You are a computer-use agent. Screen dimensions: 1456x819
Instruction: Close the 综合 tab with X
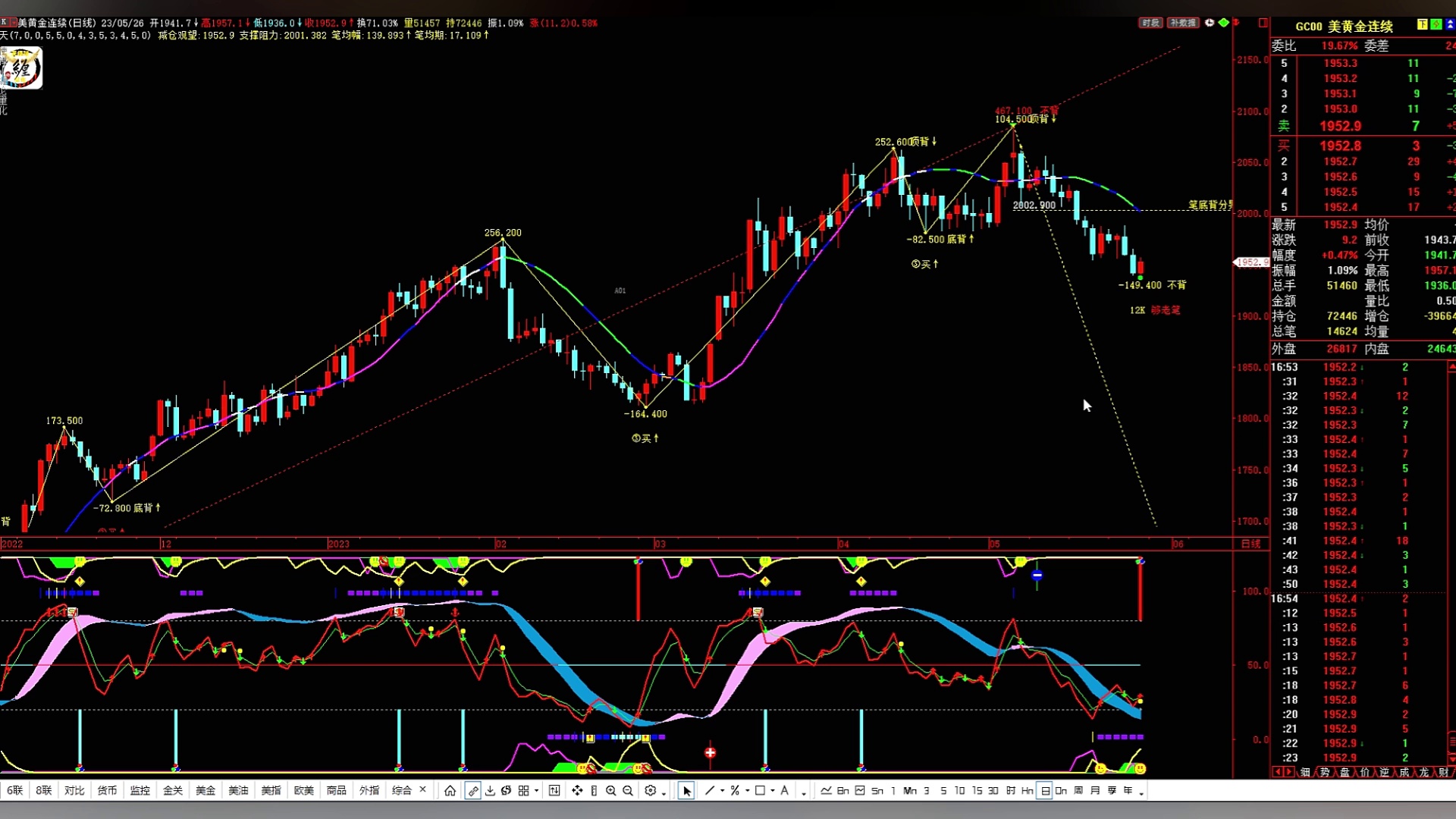(x=423, y=790)
